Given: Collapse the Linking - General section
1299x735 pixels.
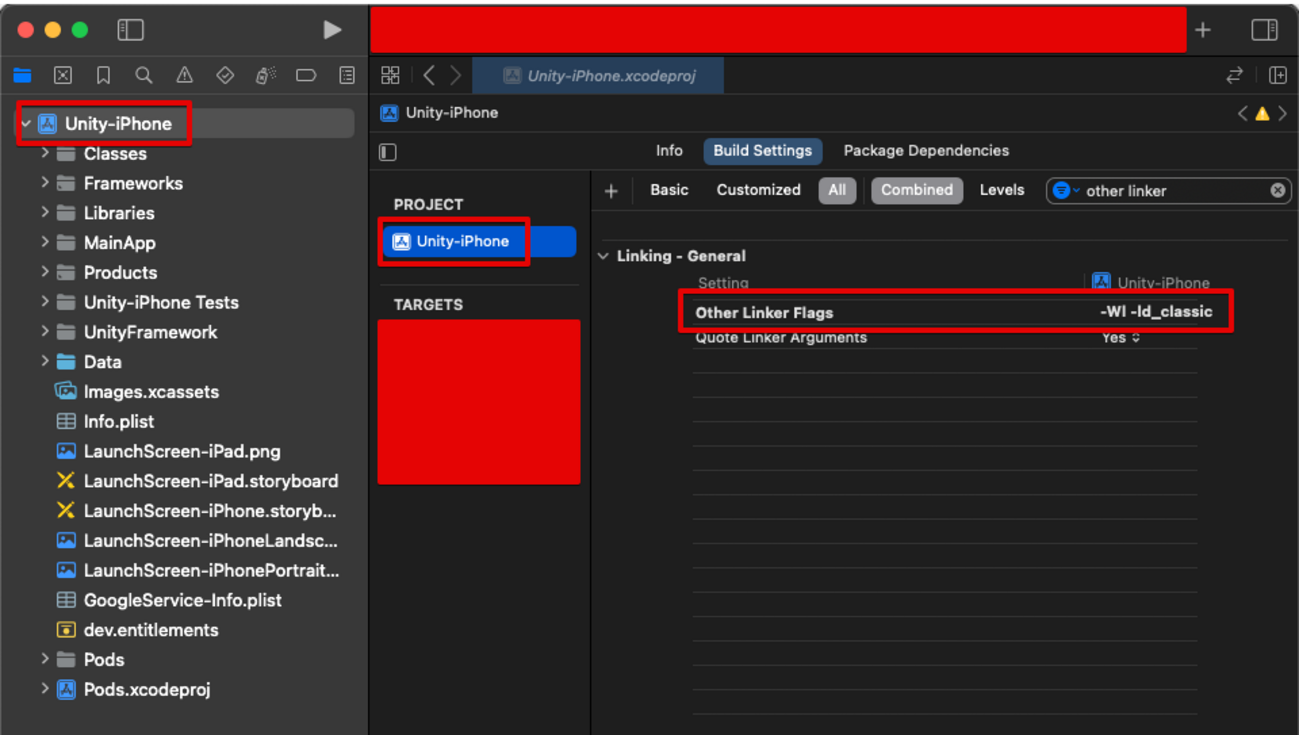Looking at the screenshot, I should point(604,257).
